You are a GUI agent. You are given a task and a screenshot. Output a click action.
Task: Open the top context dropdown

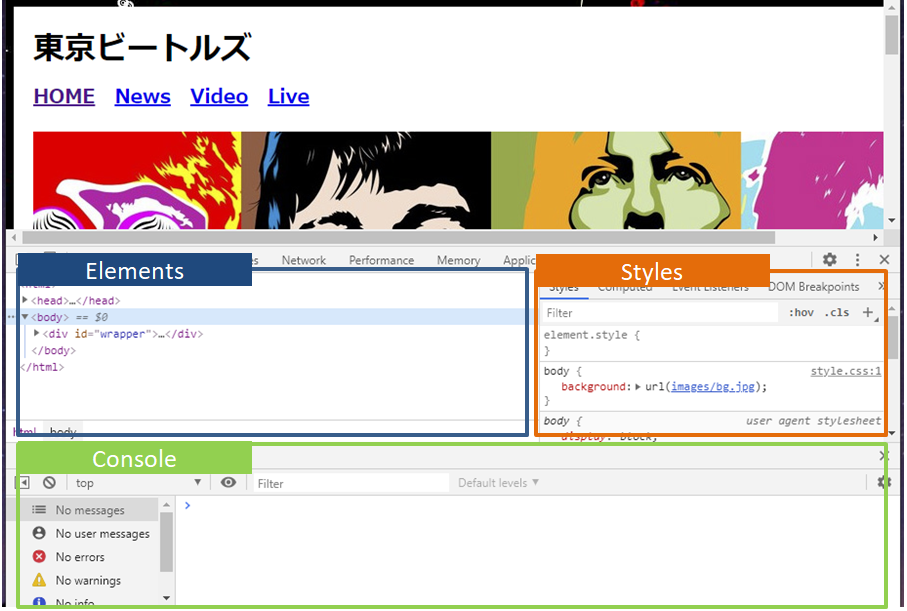point(138,483)
